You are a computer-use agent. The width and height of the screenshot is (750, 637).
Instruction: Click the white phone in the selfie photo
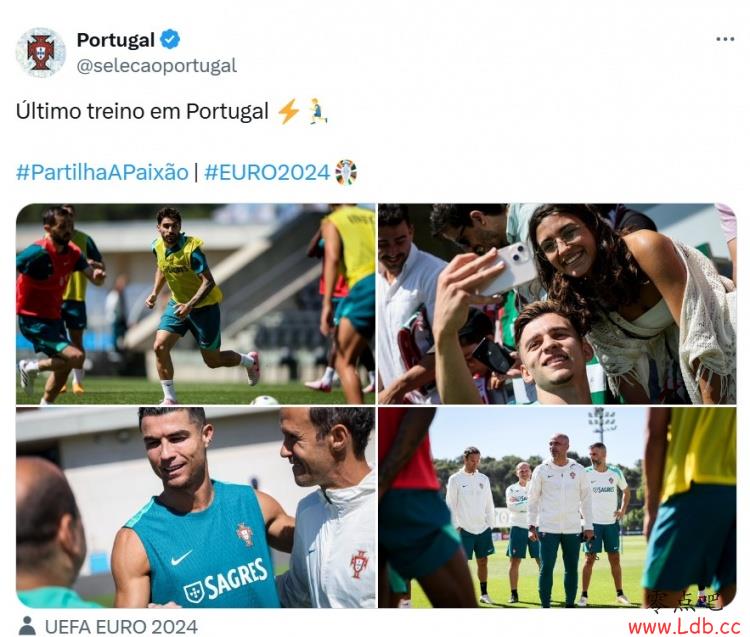point(507,268)
